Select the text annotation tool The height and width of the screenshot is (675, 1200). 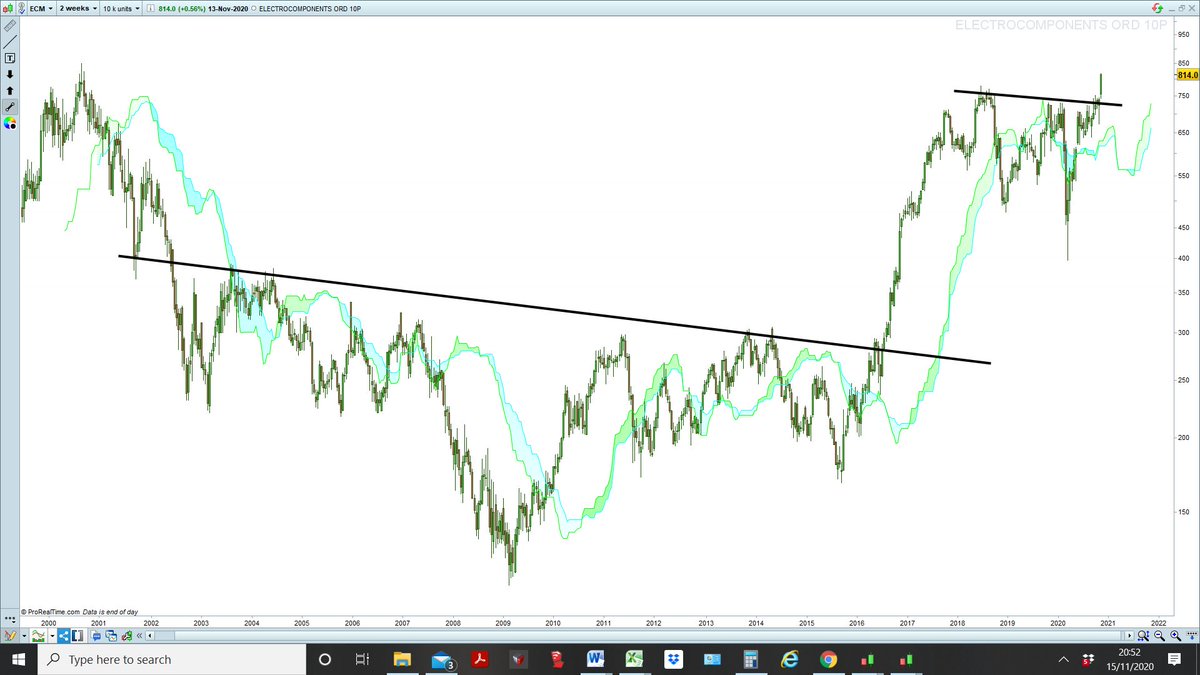pyautogui.click(x=10, y=58)
